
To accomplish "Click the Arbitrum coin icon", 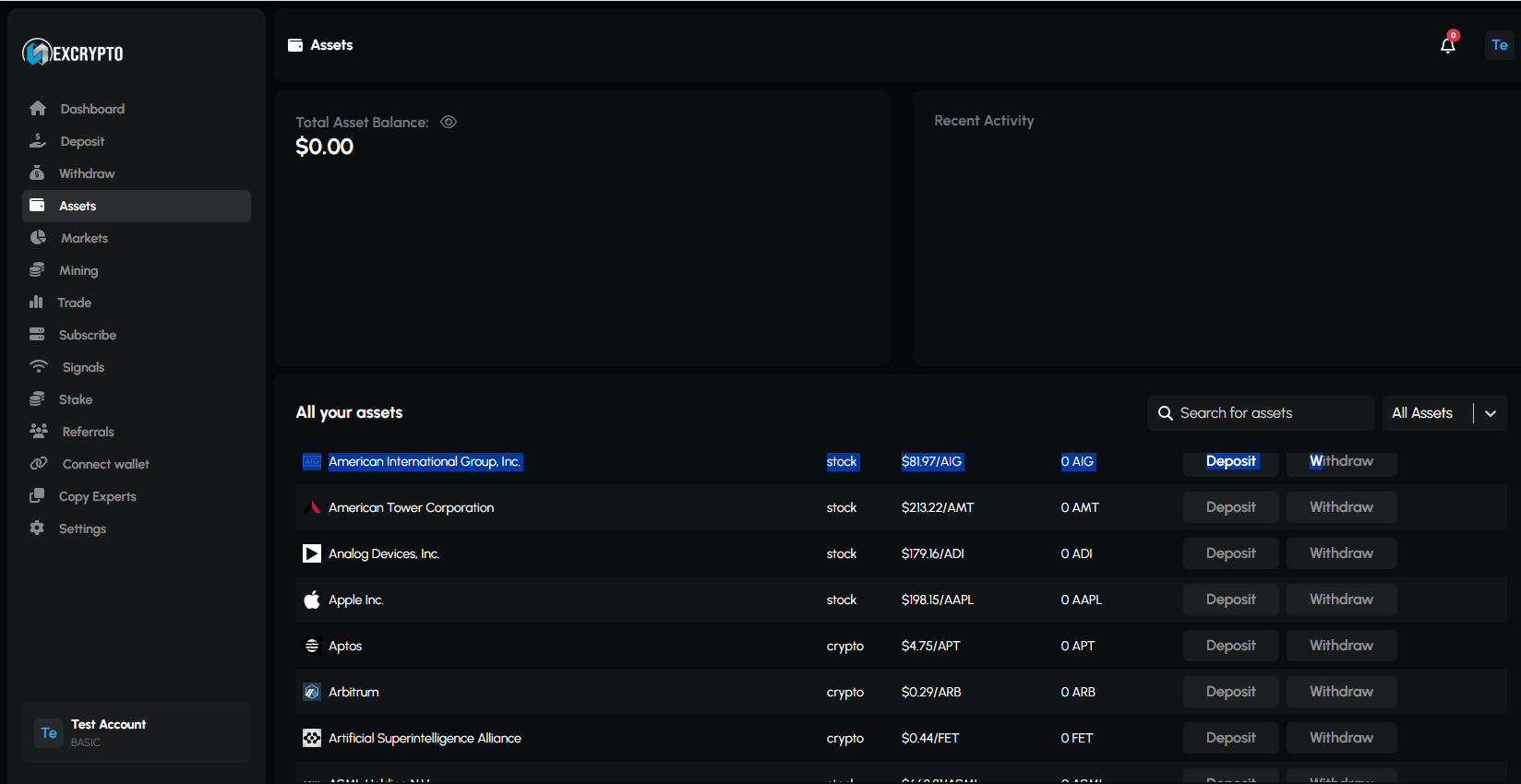I will click(312, 692).
